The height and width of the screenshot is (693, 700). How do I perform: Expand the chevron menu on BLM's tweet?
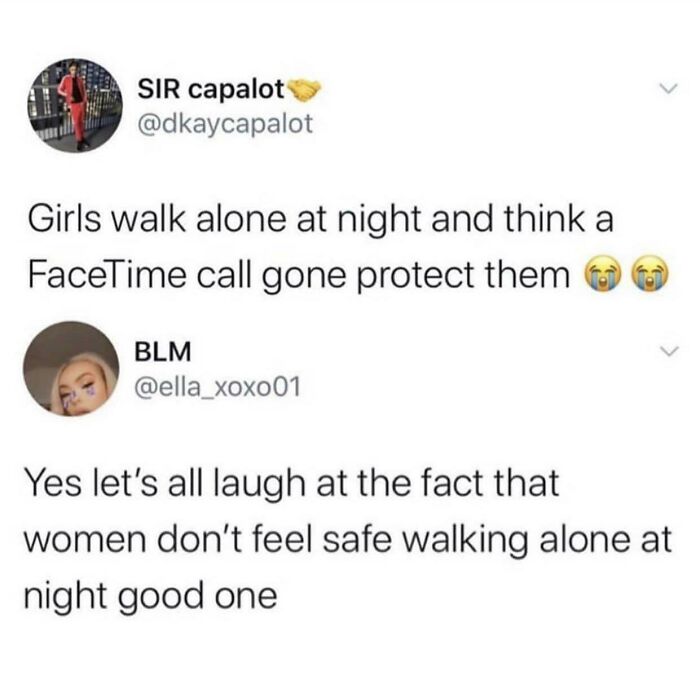(x=669, y=351)
